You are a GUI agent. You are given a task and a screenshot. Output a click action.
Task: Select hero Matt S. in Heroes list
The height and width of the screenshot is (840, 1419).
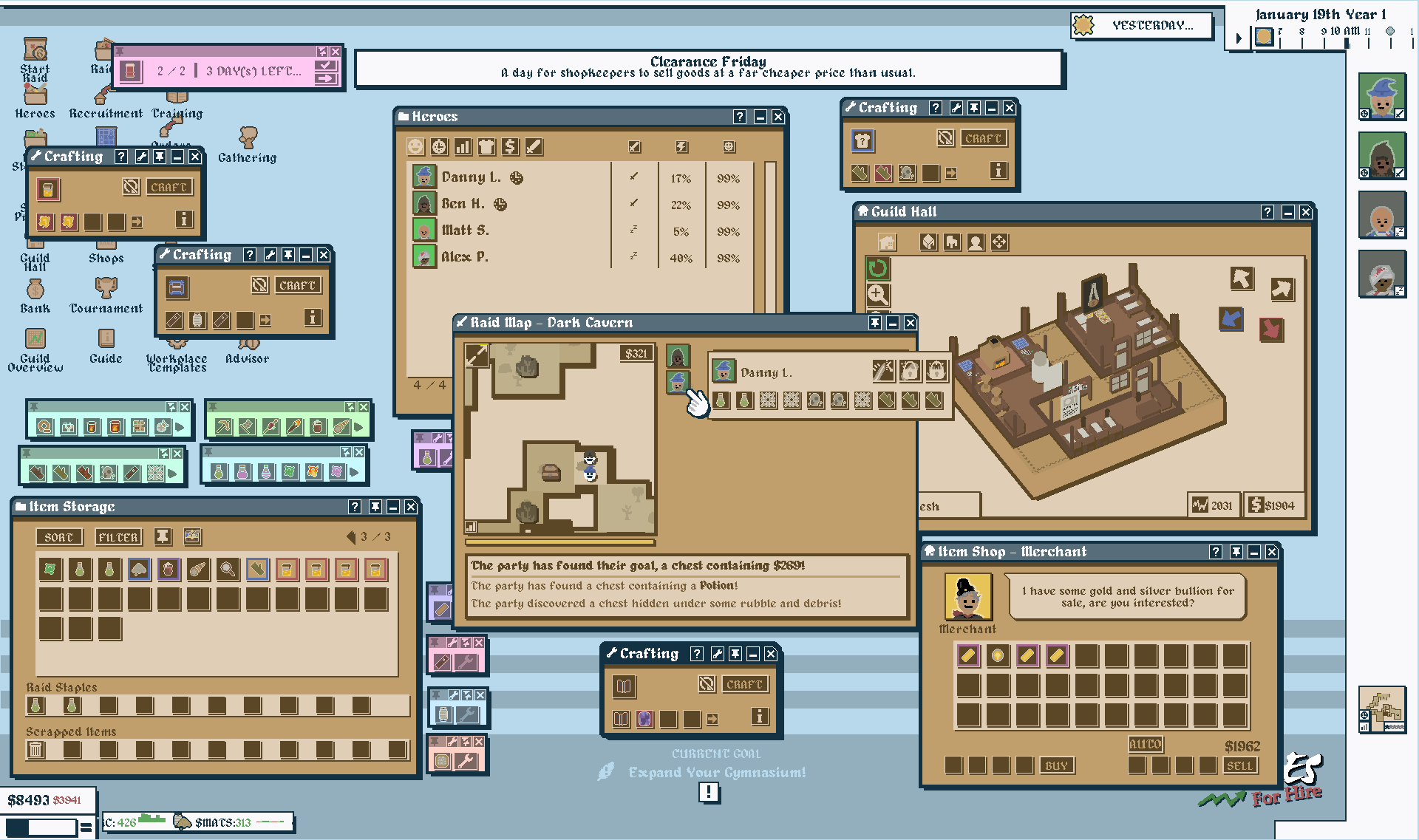pyautogui.click(x=465, y=231)
